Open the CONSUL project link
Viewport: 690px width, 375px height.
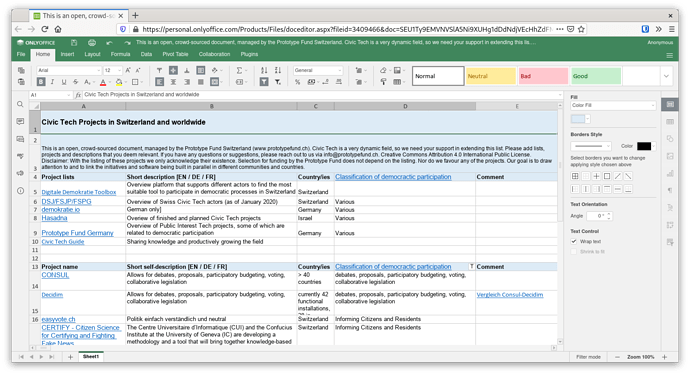[x=55, y=275]
